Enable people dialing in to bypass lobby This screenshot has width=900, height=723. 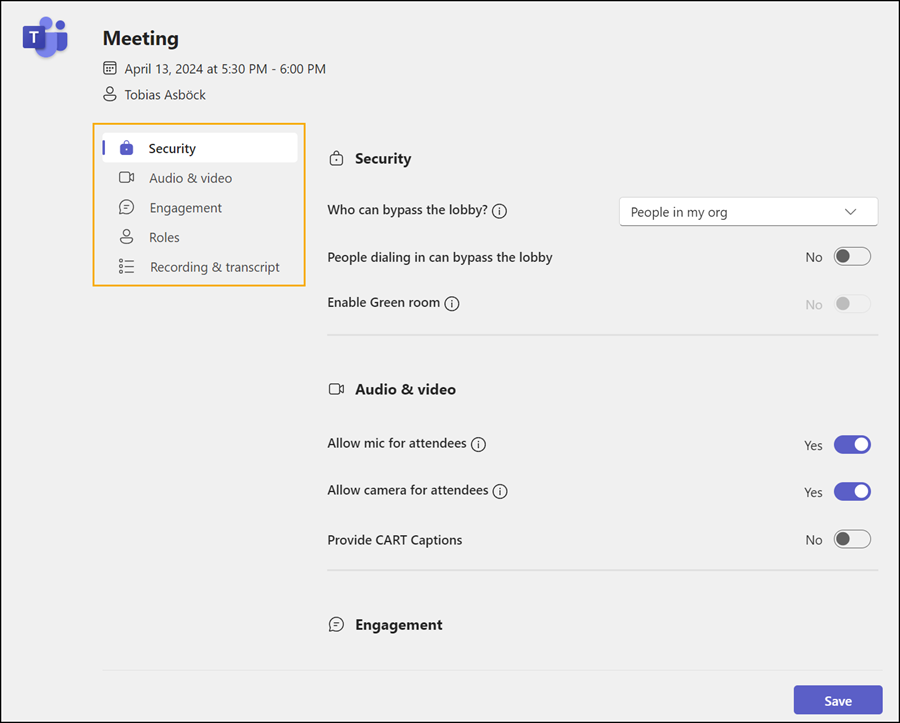tap(852, 257)
